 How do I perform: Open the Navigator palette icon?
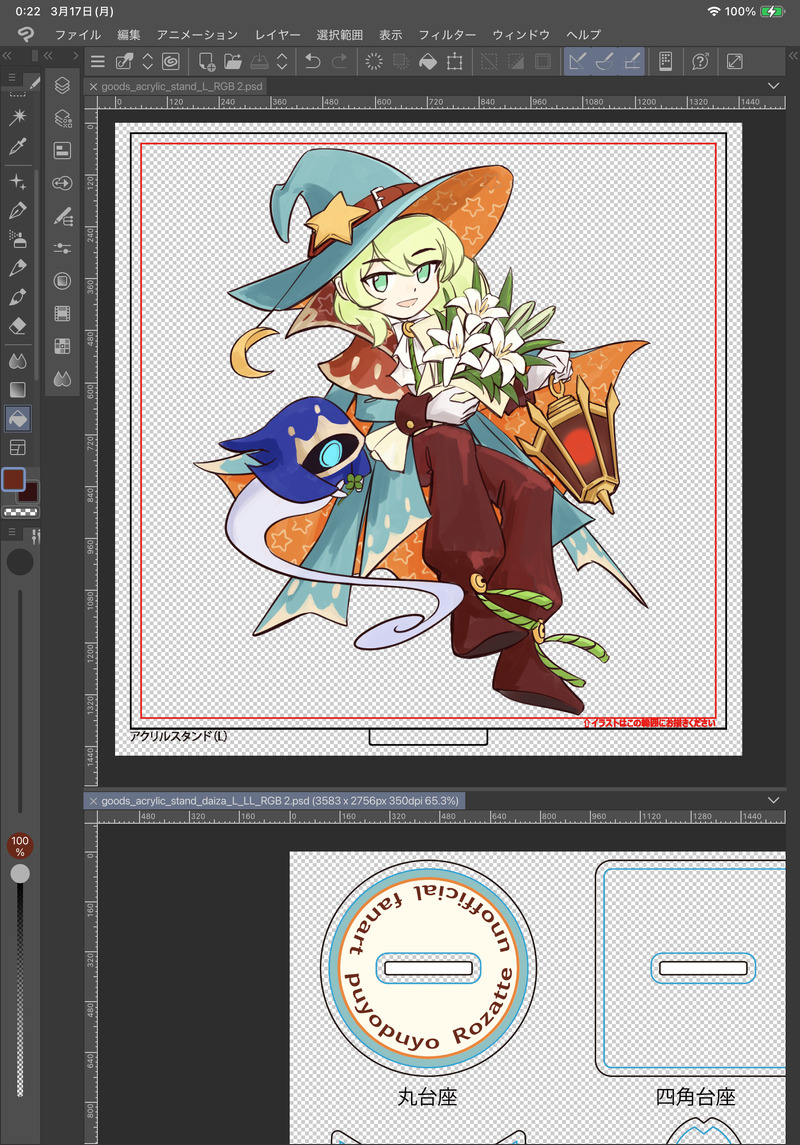(x=62, y=150)
